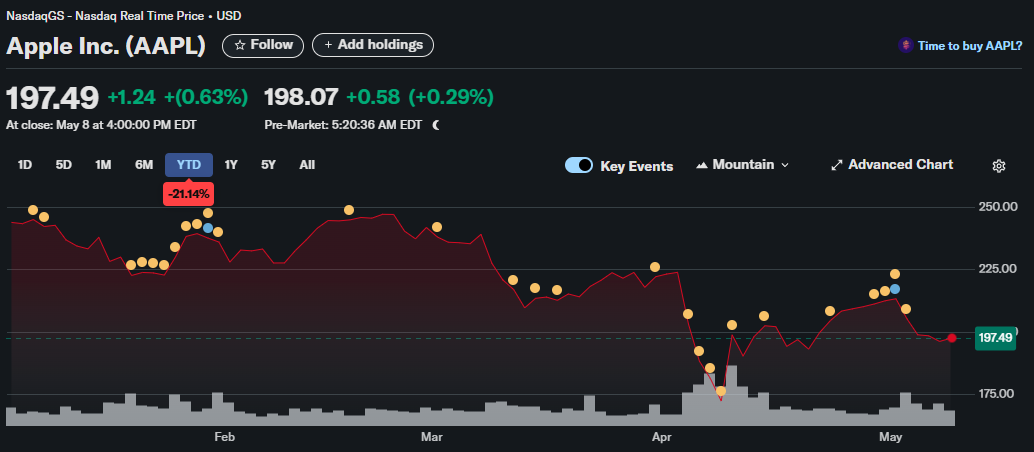Image resolution: width=1034 pixels, height=452 pixels.
Task: Click the mountain chart type icon
Action: (702, 165)
